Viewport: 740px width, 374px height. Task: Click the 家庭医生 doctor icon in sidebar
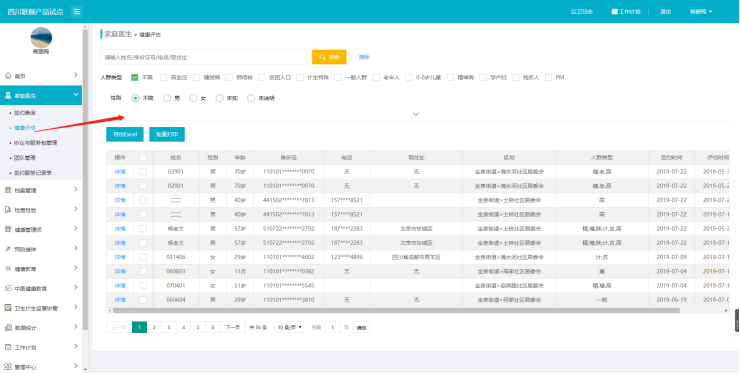click(8, 95)
